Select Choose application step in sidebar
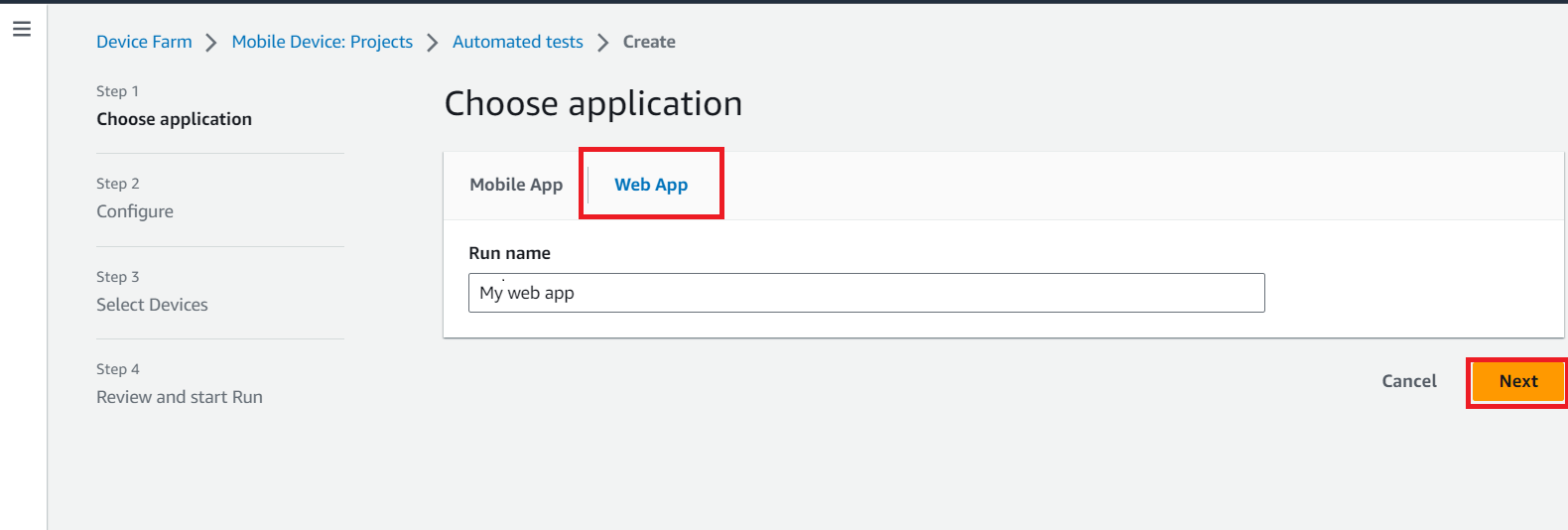 (x=174, y=119)
